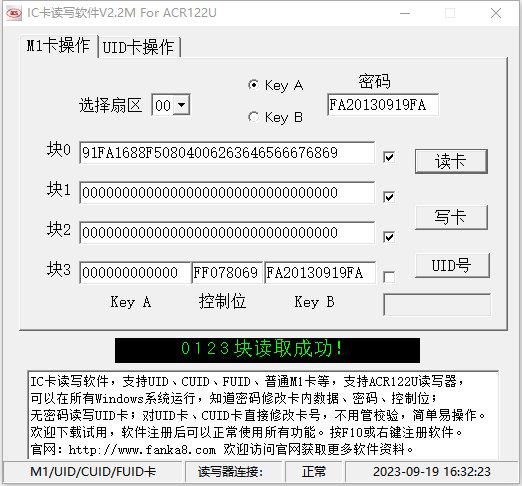Click the 块0 data field
The image size is (522, 486).
coord(227,153)
